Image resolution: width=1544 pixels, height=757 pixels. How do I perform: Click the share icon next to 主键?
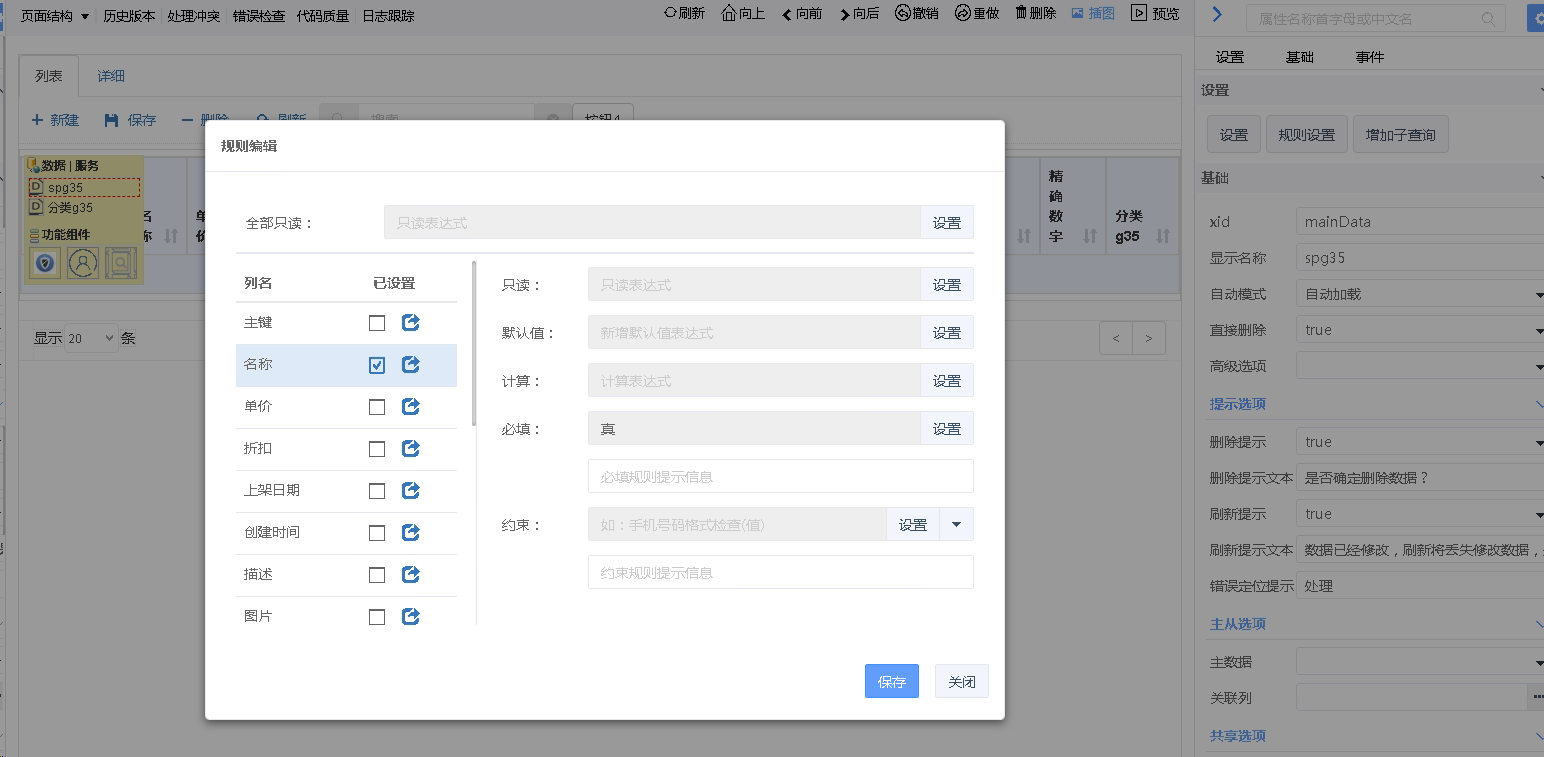coord(410,323)
